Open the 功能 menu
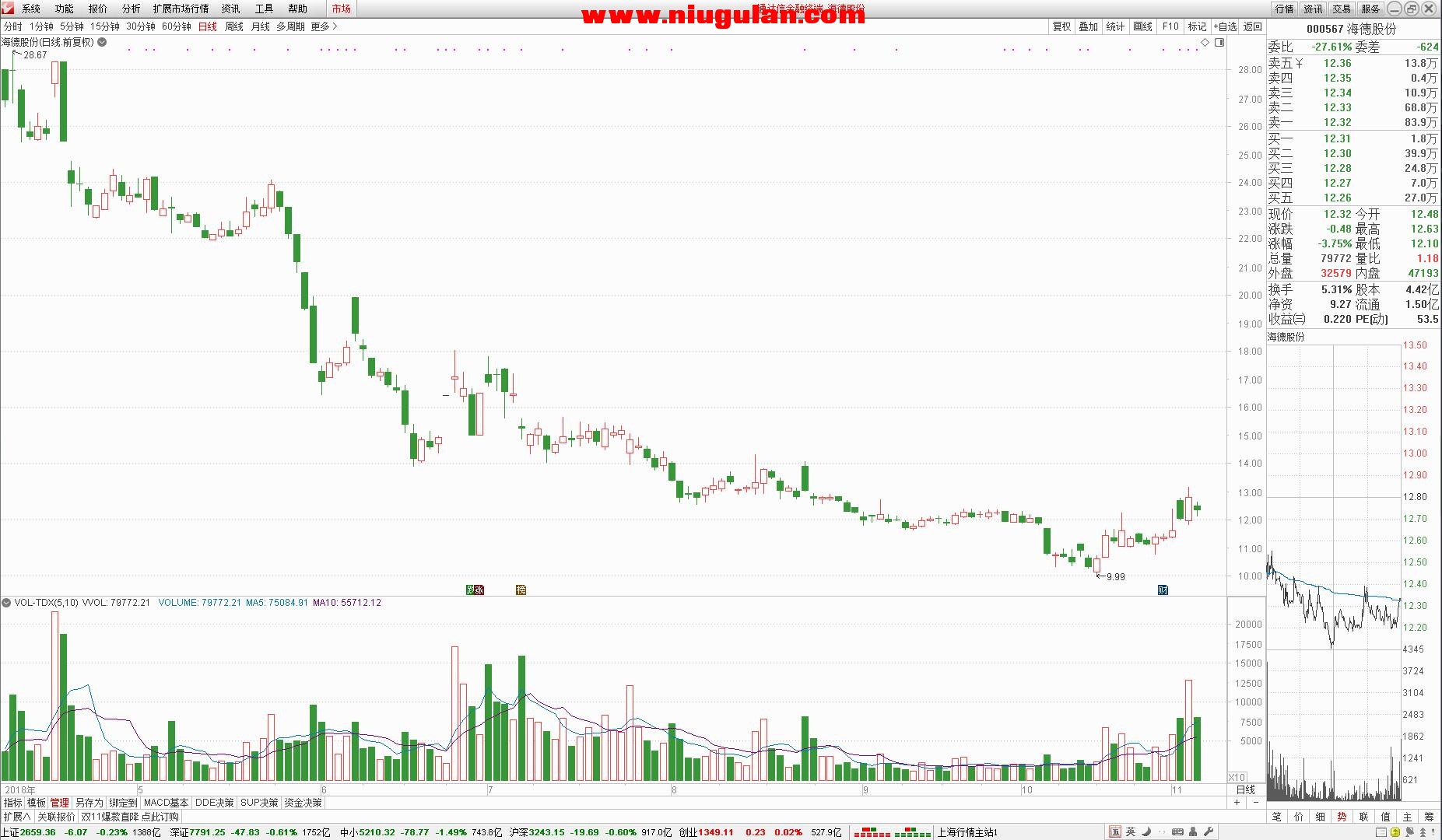Viewport: 1442px width, 840px height. pos(65,9)
